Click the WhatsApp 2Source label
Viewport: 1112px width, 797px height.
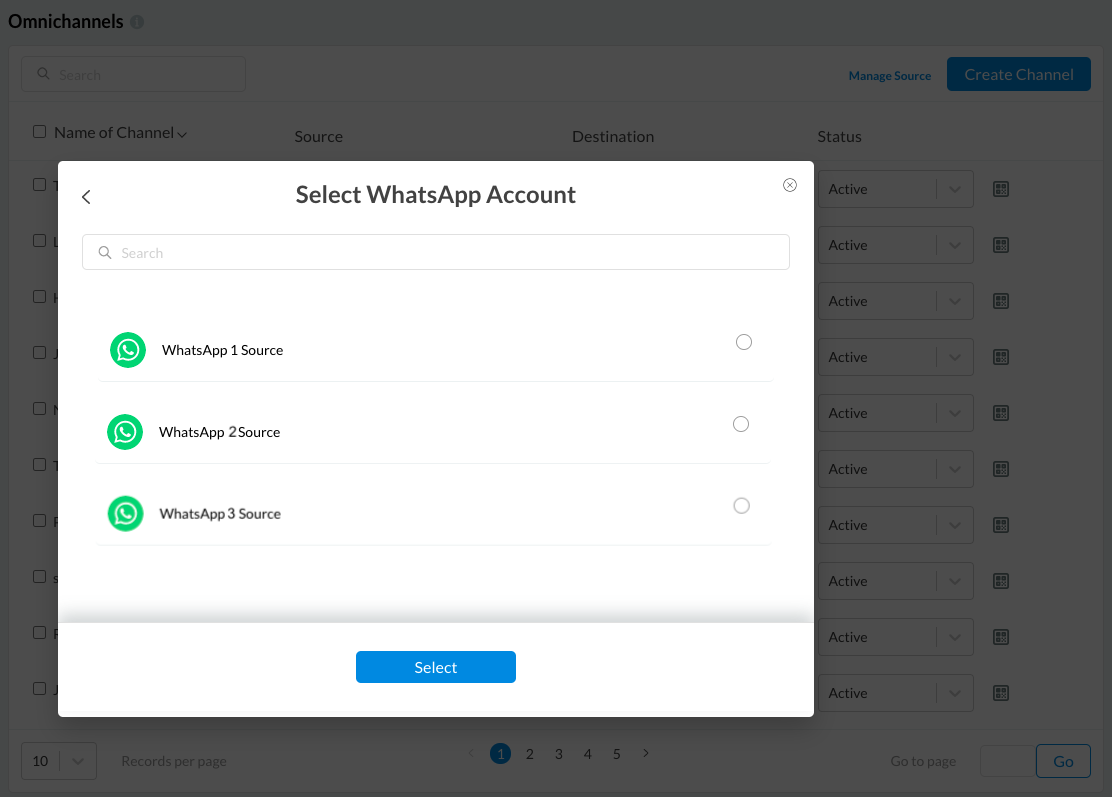click(x=219, y=432)
